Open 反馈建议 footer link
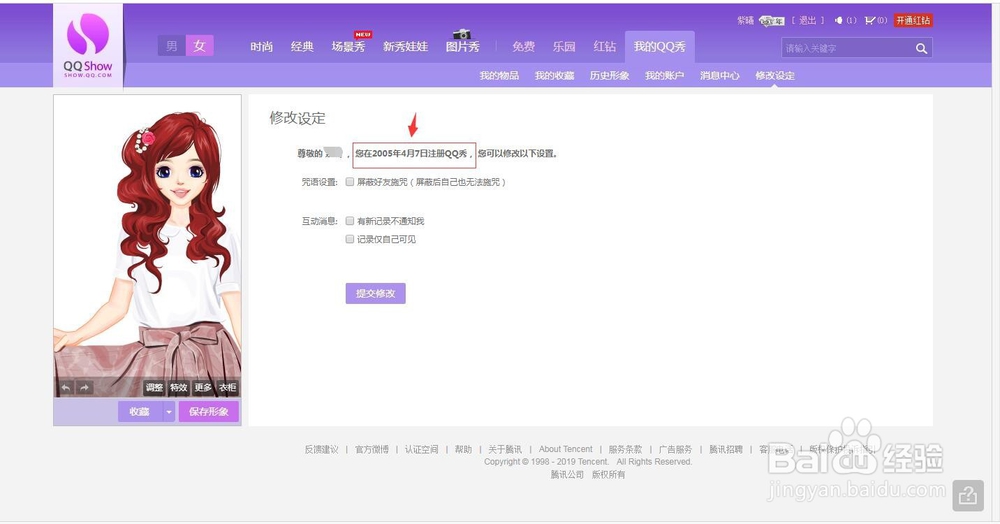 321,449
